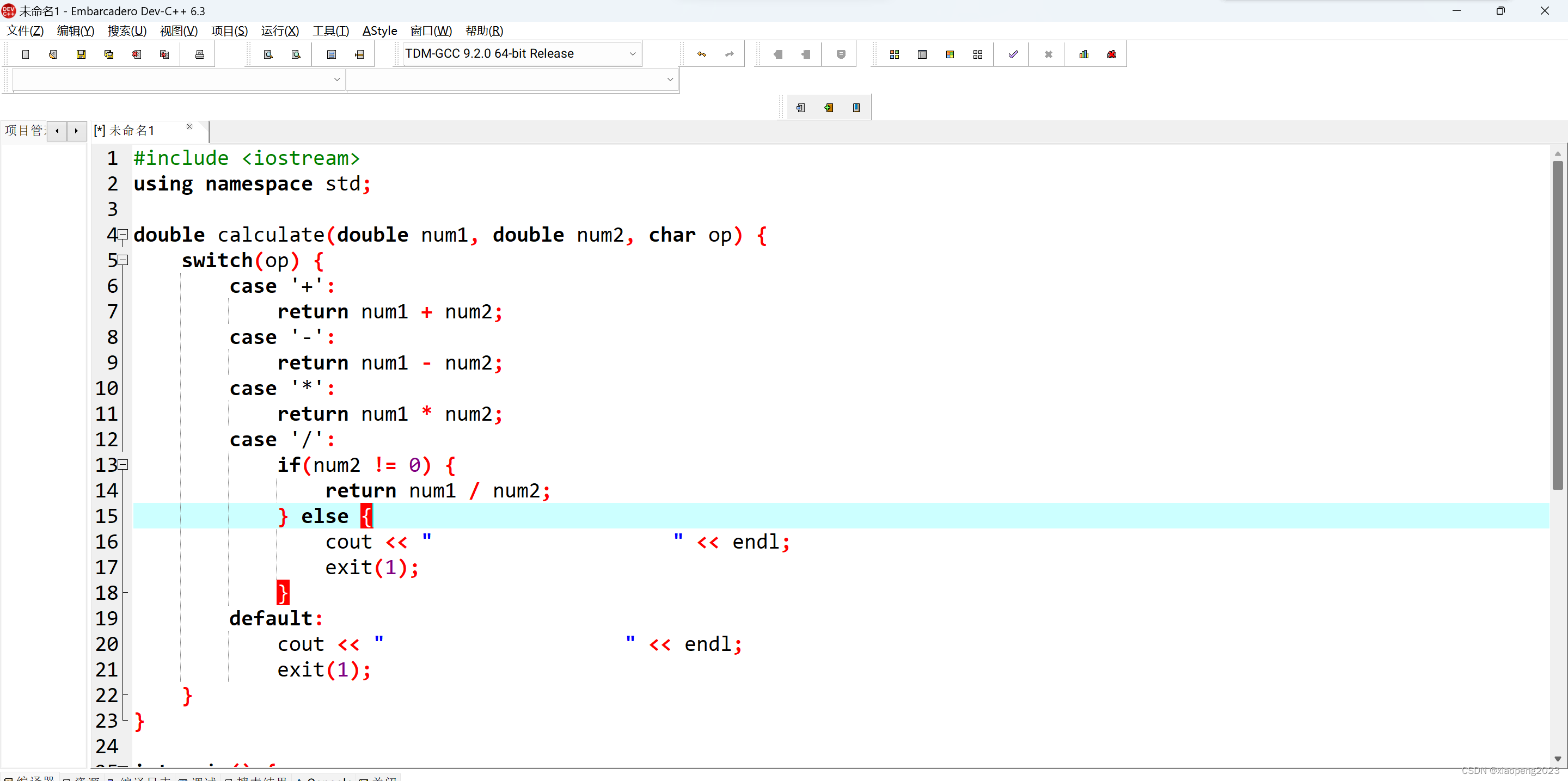Click the Save file floppy icon
The image size is (1568, 781).
[x=81, y=54]
